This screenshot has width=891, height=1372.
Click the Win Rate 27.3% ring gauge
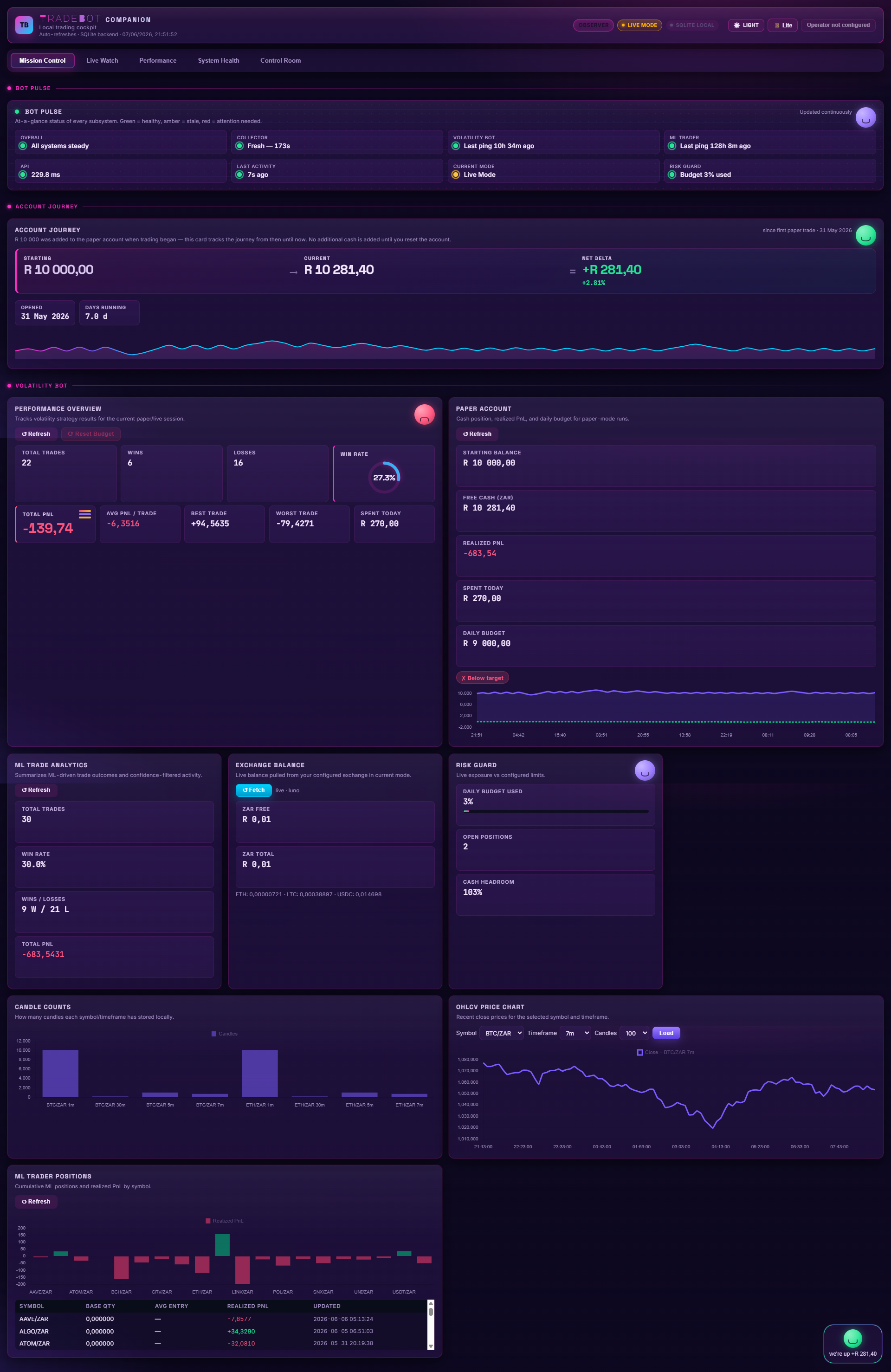(384, 477)
